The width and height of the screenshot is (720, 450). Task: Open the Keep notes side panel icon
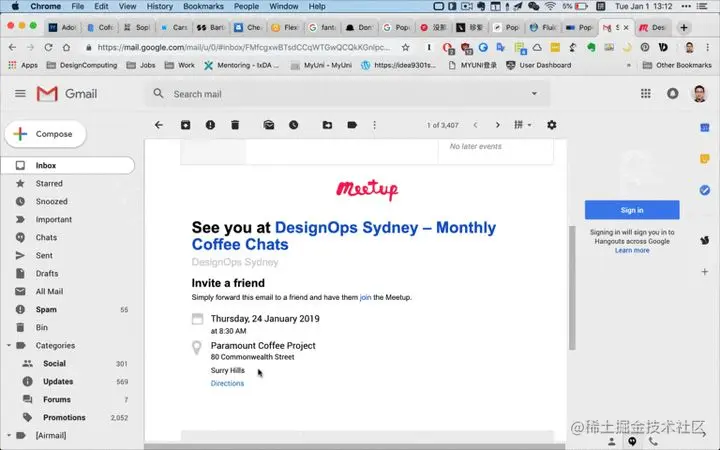click(705, 159)
